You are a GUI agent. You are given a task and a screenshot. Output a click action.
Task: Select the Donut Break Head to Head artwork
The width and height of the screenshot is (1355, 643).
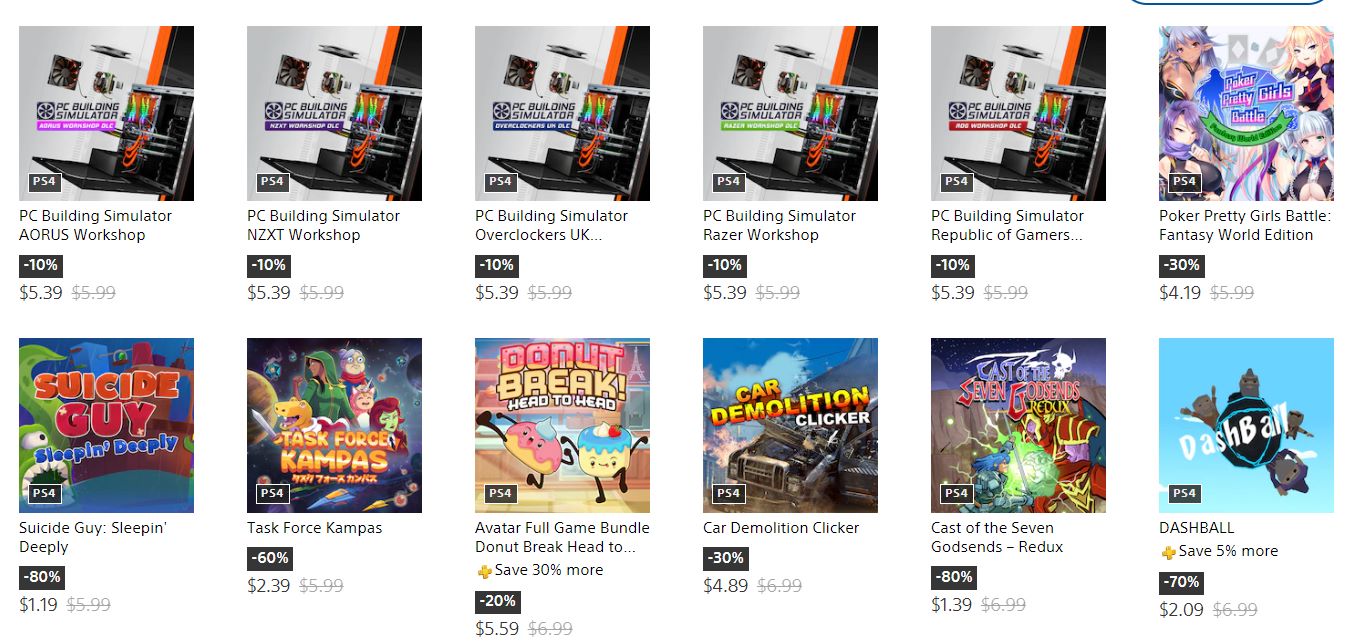pos(562,425)
